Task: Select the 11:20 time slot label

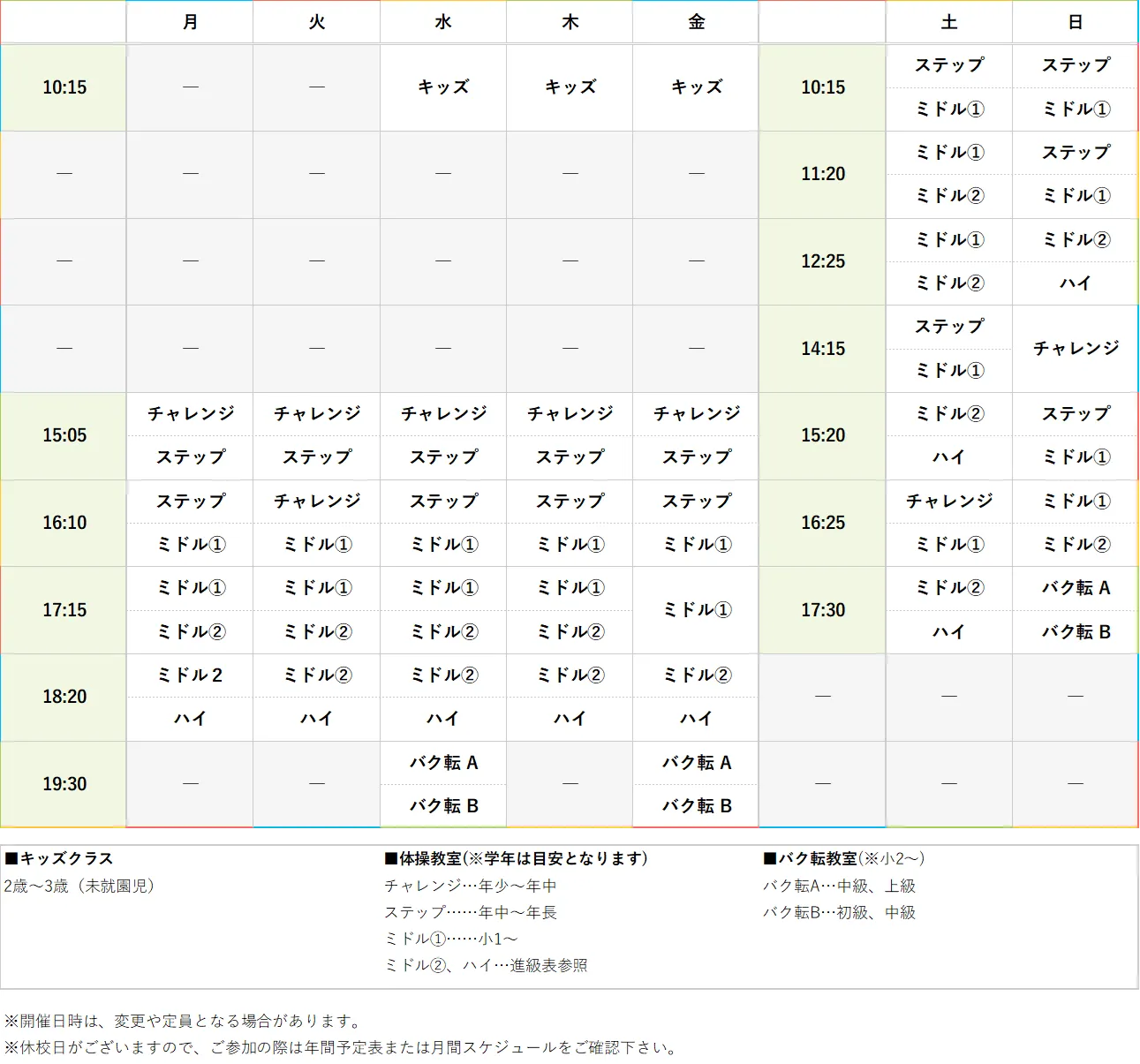Action: click(821, 174)
